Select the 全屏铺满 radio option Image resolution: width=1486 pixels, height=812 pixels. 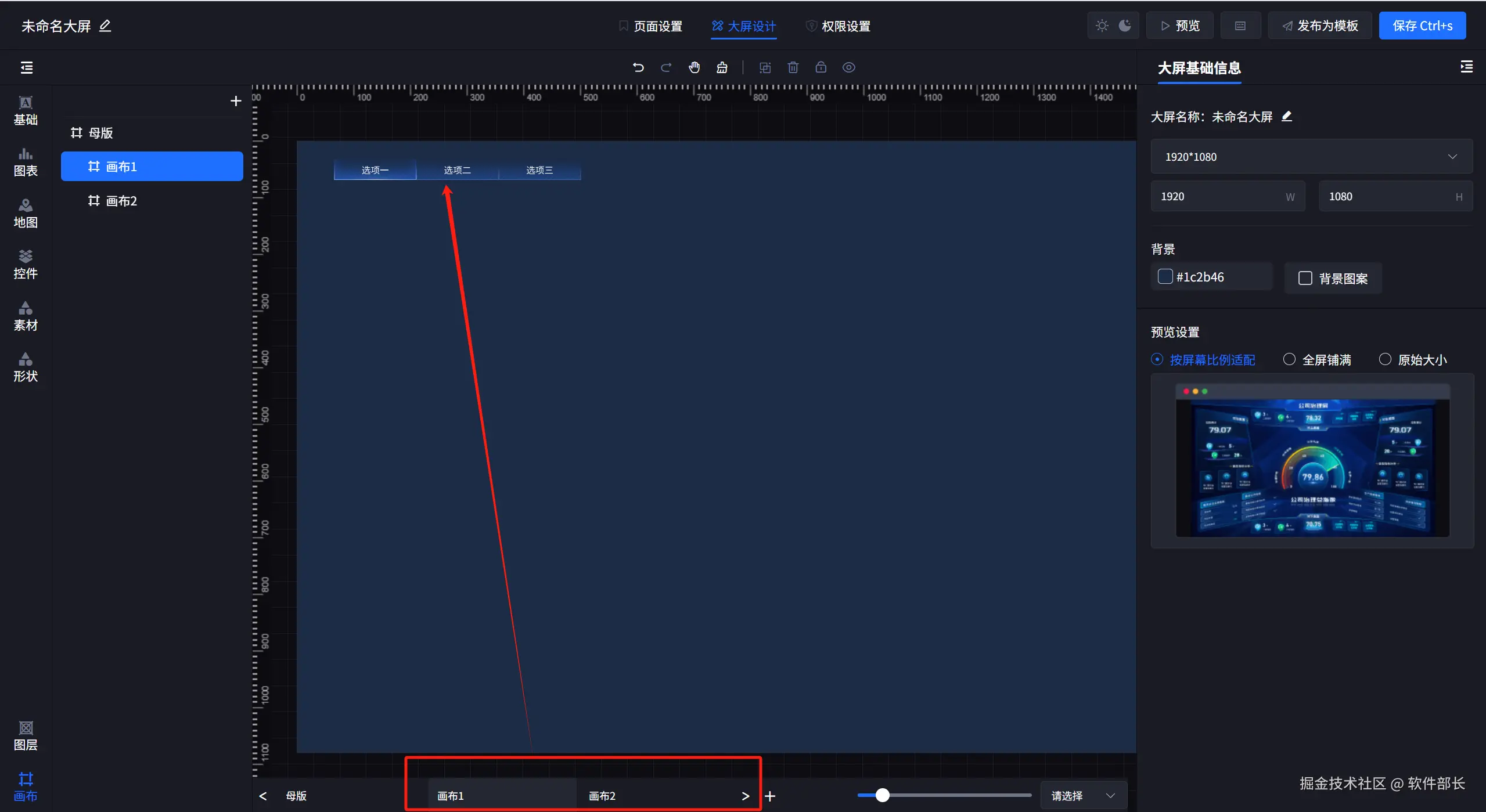1289,359
